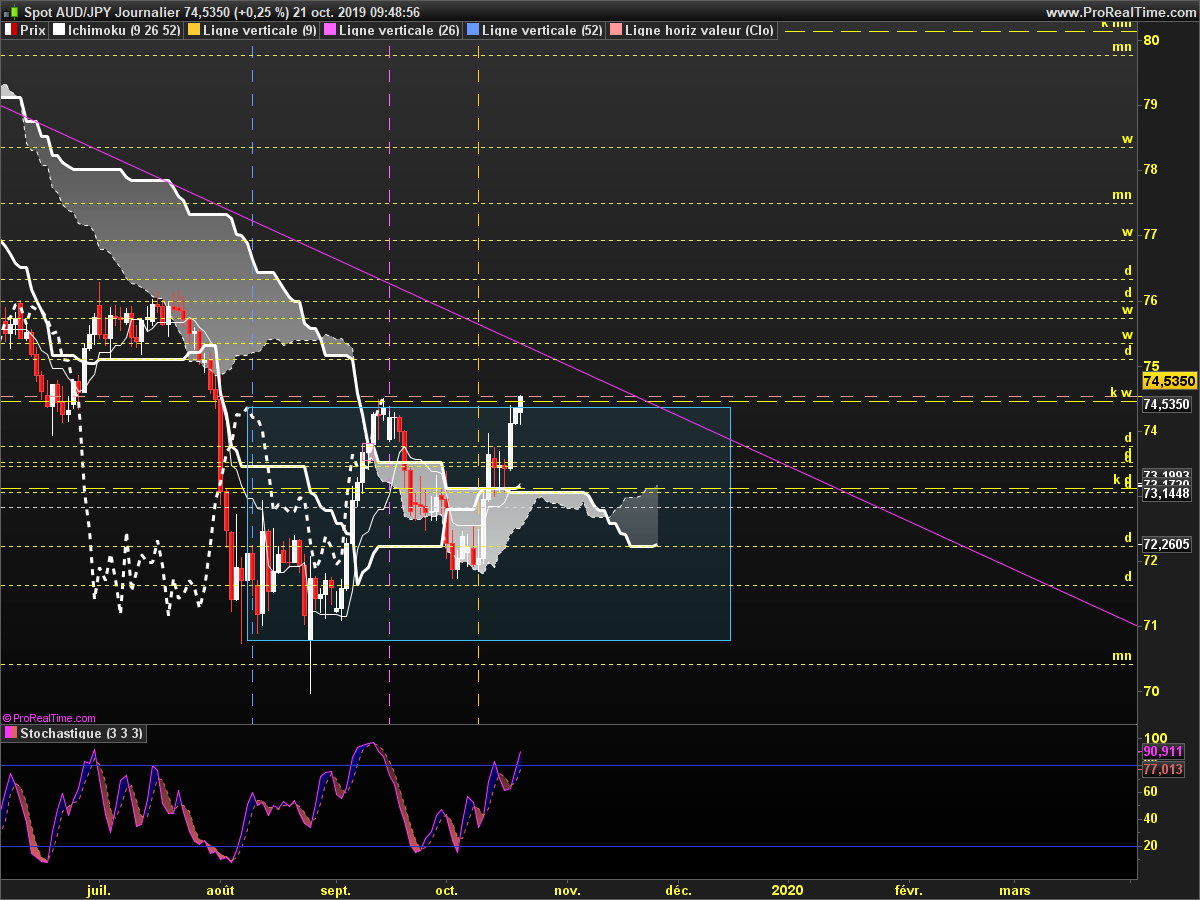The height and width of the screenshot is (900, 1200).
Task: Select the 72,2605 price axis tag
Action: click(x=1168, y=545)
